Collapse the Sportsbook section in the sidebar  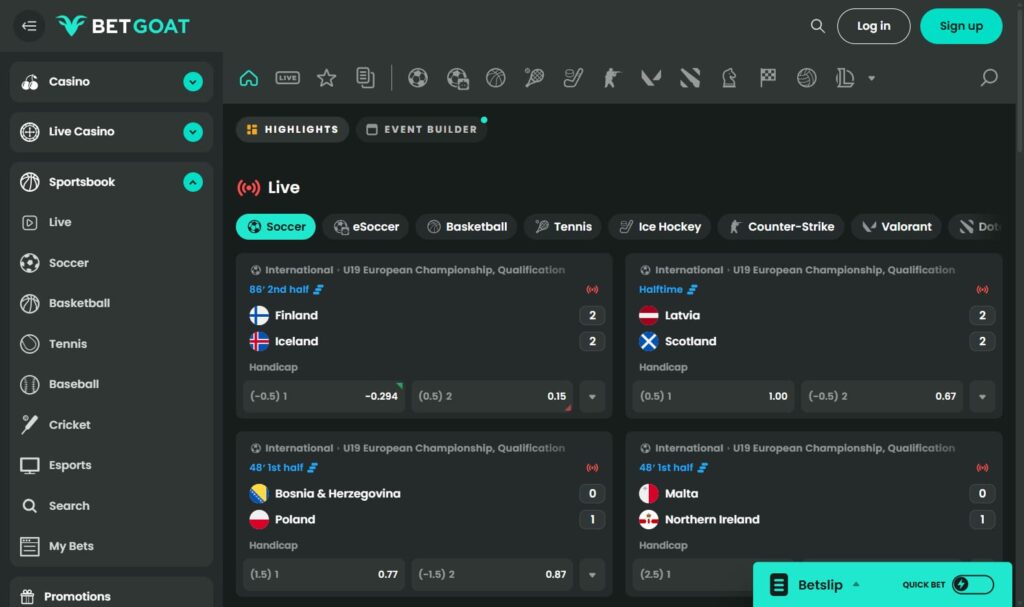(193, 182)
